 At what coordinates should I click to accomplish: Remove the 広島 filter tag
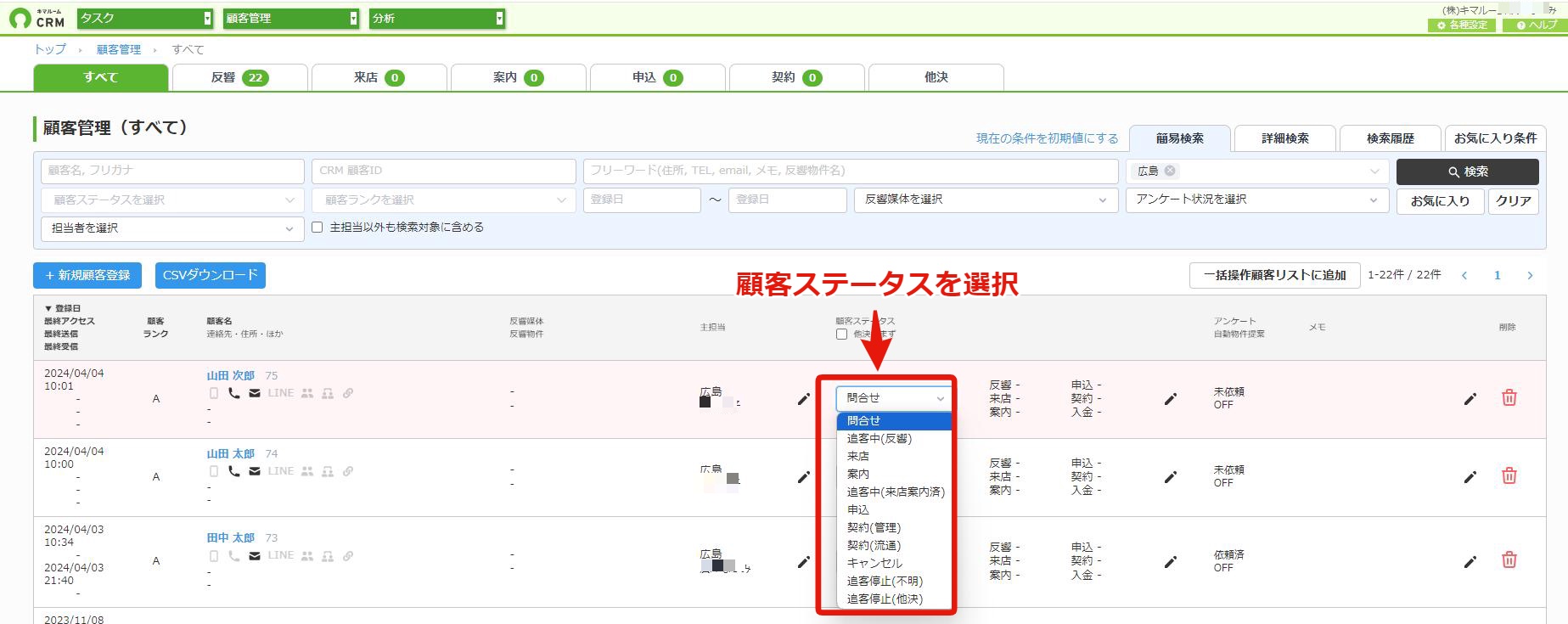tap(1170, 171)
